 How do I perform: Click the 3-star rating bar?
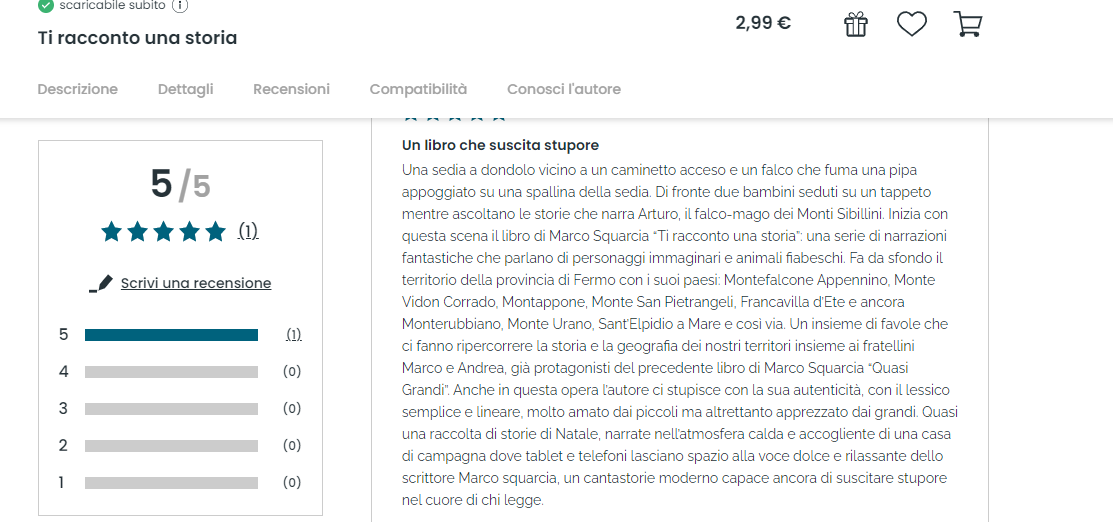pos(171,409)
